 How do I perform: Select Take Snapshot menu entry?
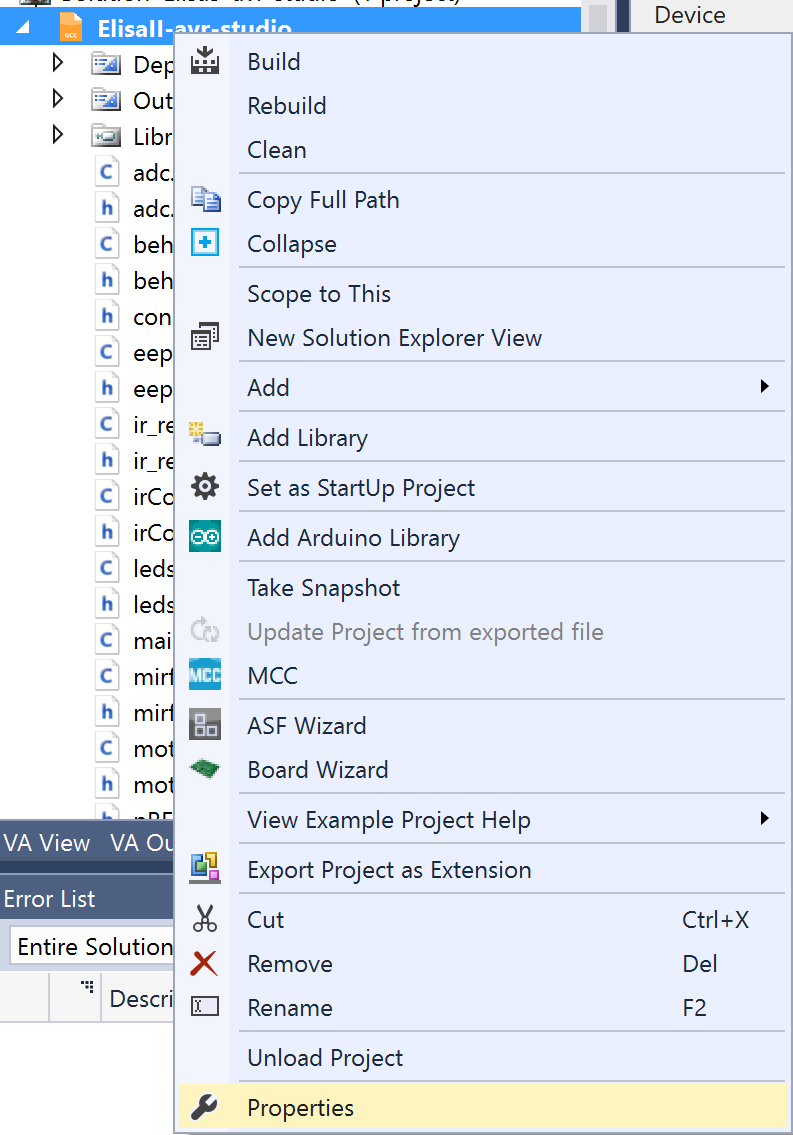323,588
